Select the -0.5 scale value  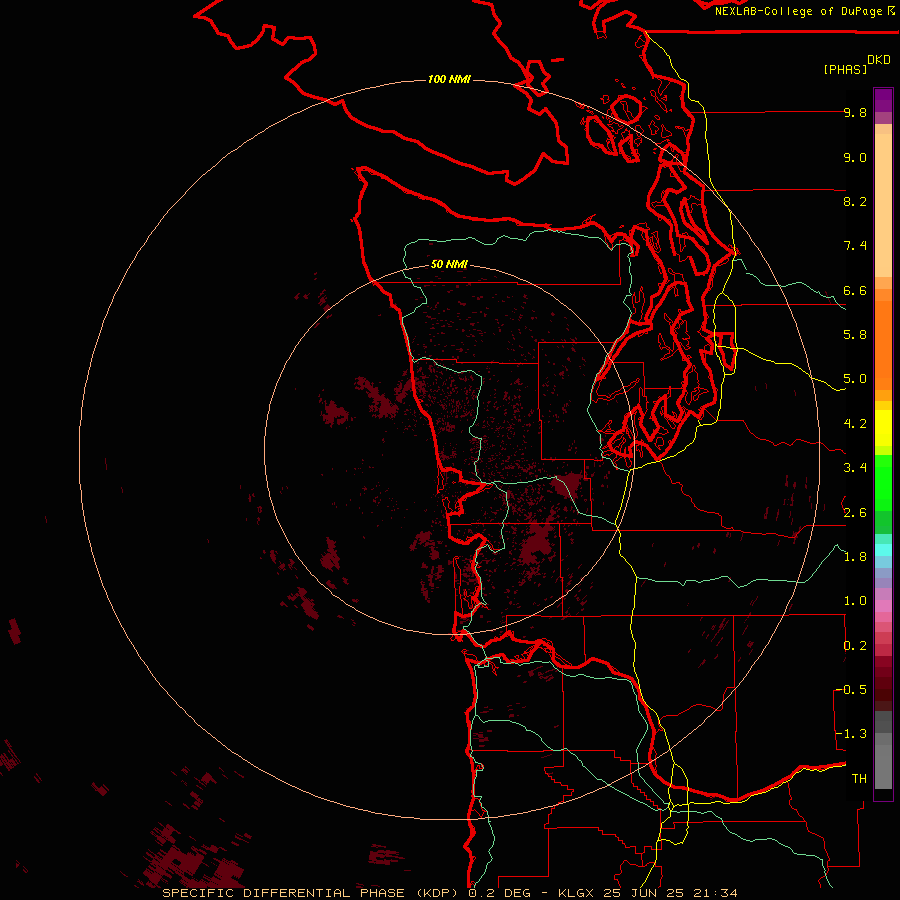[x=851, y=690]
